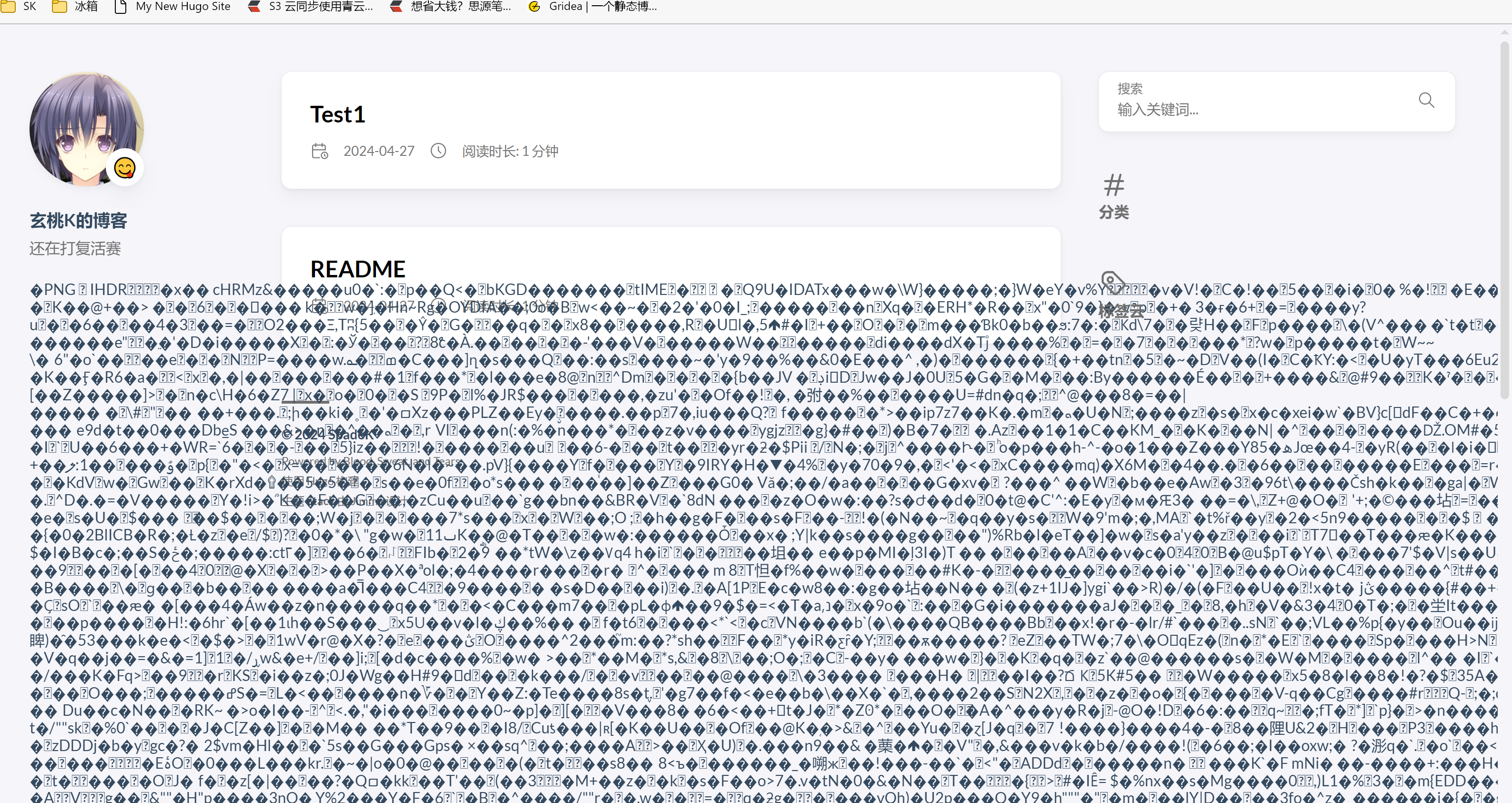Open the S3 云同步使用青云 bookmark
This screenshot has height=803, width=1512.
coord(311,7)
